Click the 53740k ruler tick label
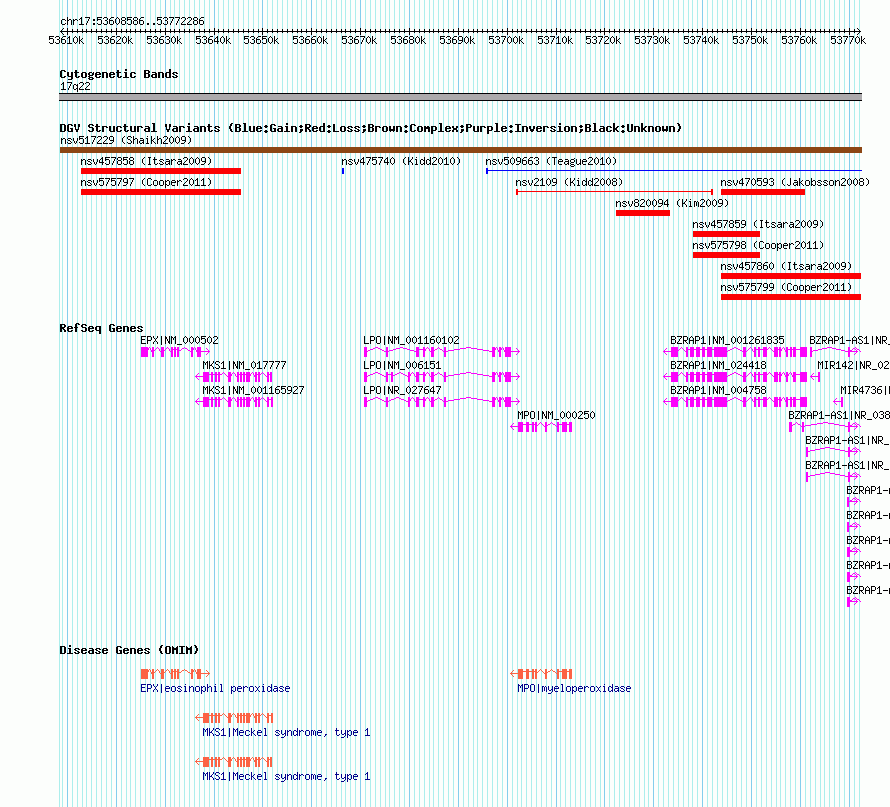The height and width of the screenshot is (807, 890). (x=701, y=40)
